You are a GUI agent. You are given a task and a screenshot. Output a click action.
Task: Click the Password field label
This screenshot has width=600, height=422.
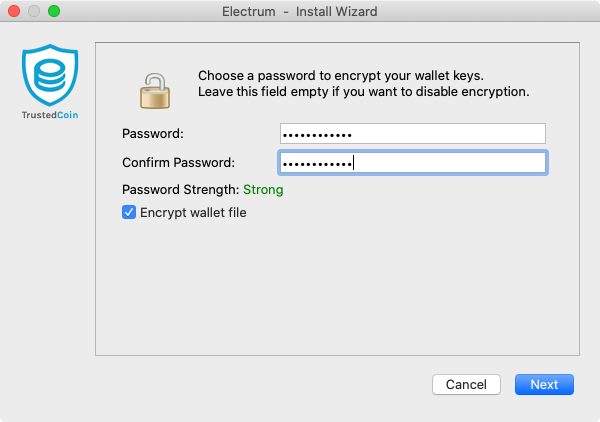point(153,134)
